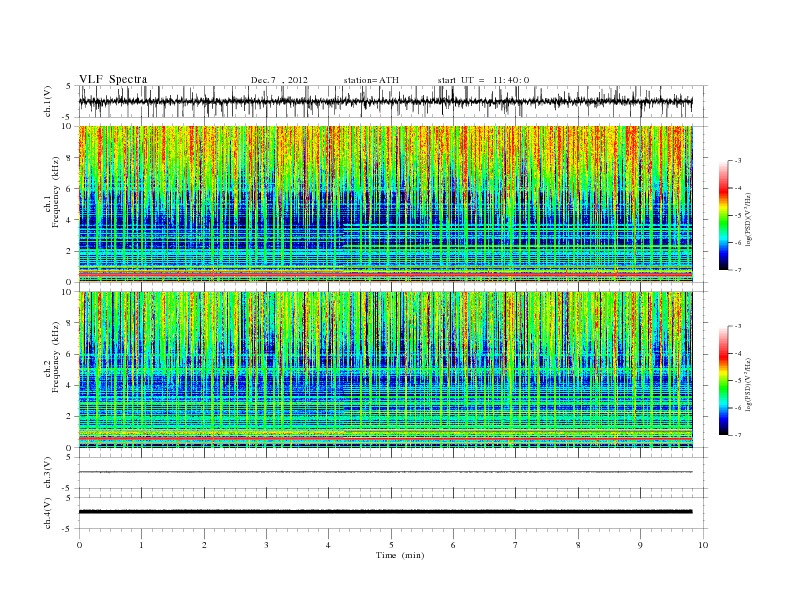This screenshot has height=612, width=792.
Task: Click time axis tick label "1"
Action: (141, 545)
